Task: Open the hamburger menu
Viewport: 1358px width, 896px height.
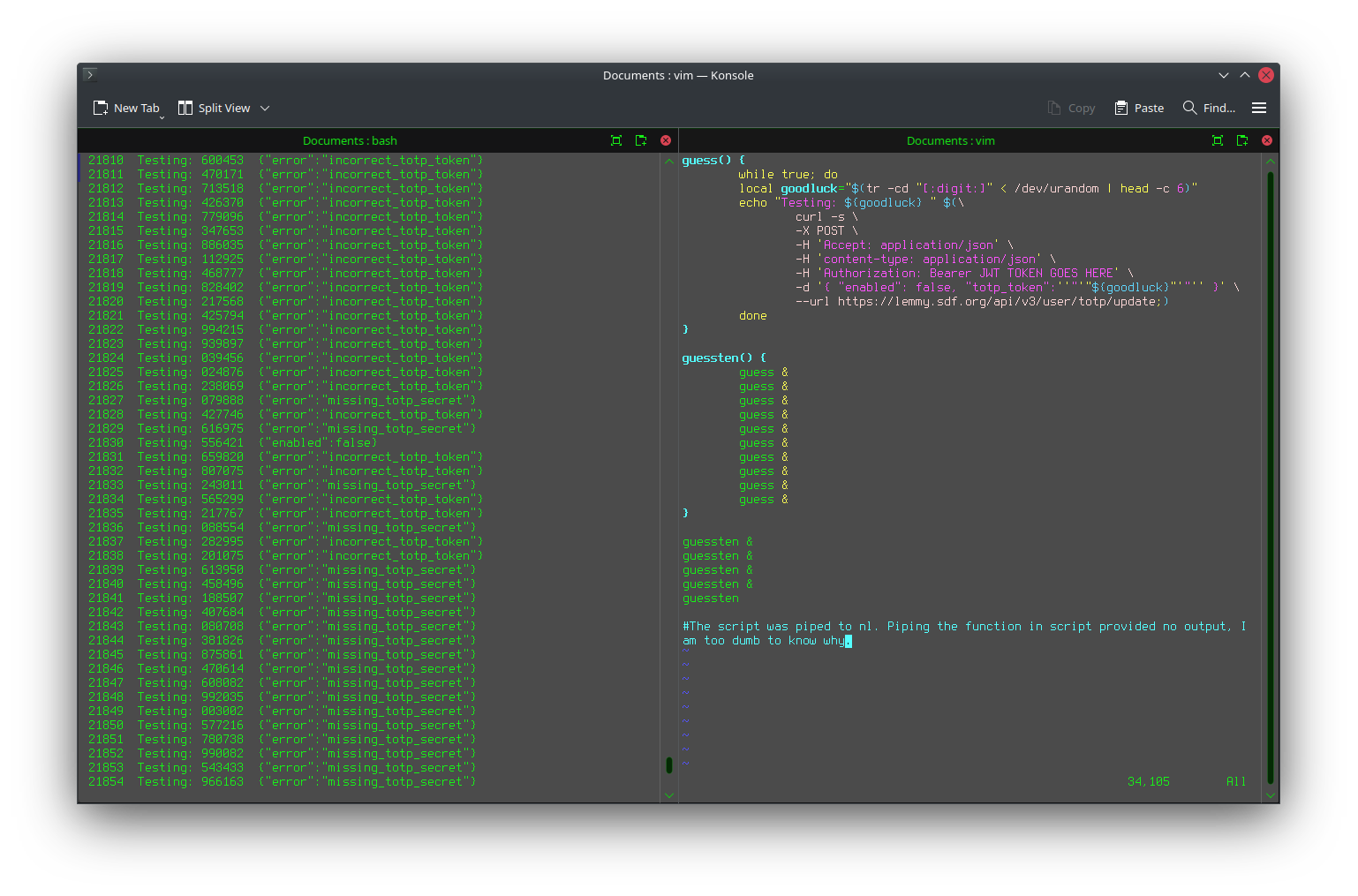Action: (1259, 108)
